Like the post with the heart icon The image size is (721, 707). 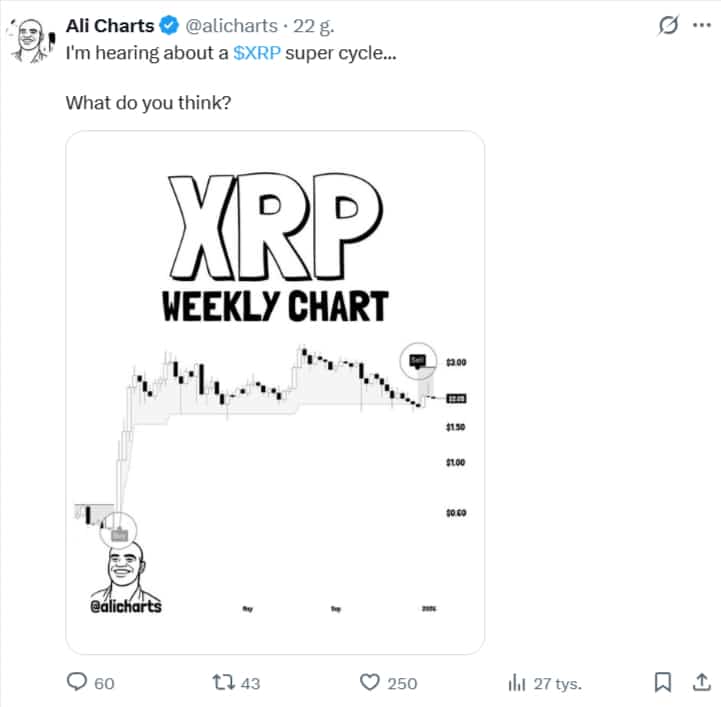tap(370, 682)
